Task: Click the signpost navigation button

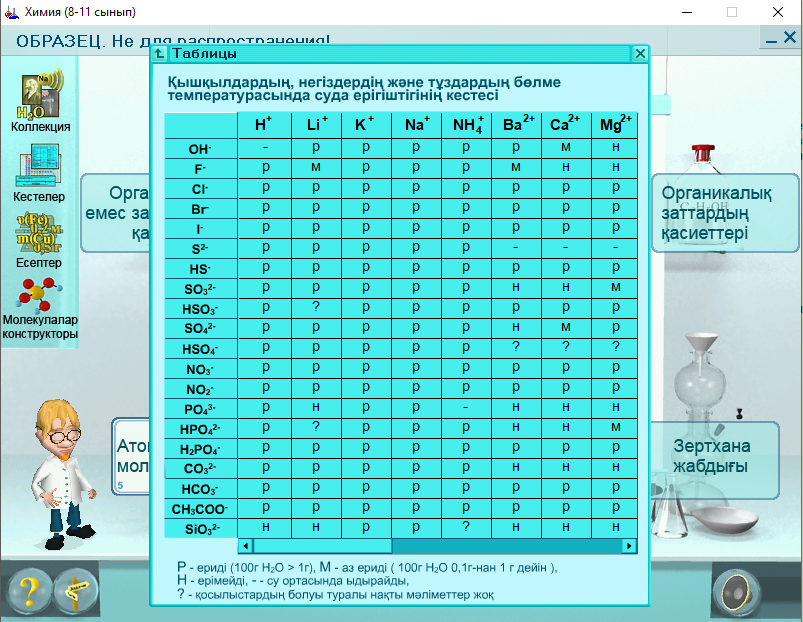Action: point(76,593)
